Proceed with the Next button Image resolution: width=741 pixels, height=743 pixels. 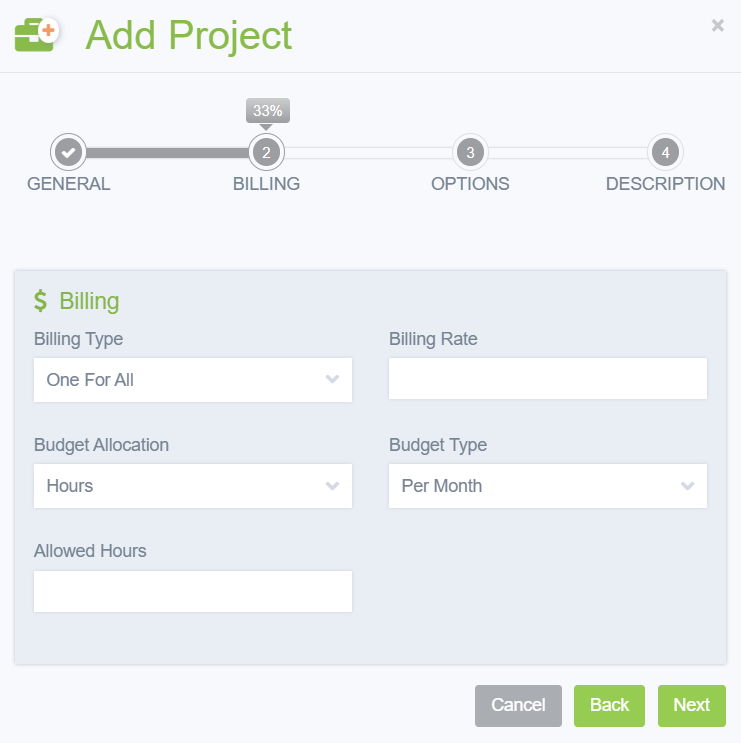point(691,705)
